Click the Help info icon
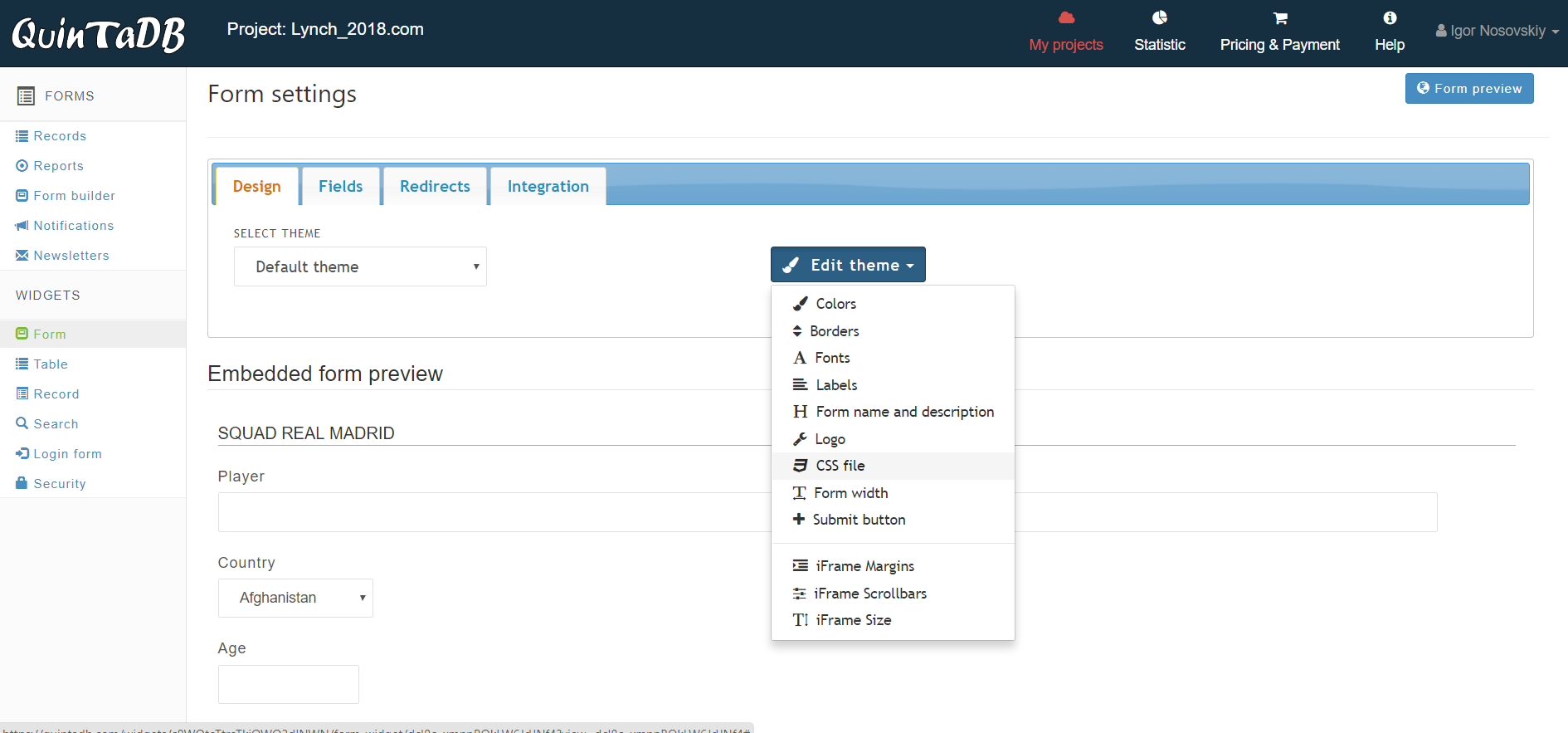Viewport: 1568px width, 733px height. click(x=1390, y=18)
